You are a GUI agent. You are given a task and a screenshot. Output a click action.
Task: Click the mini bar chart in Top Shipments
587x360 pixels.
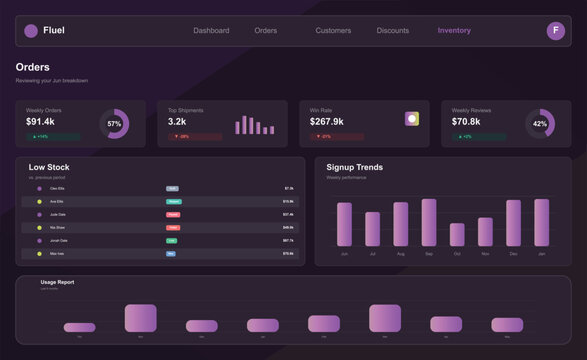[255, 125]
